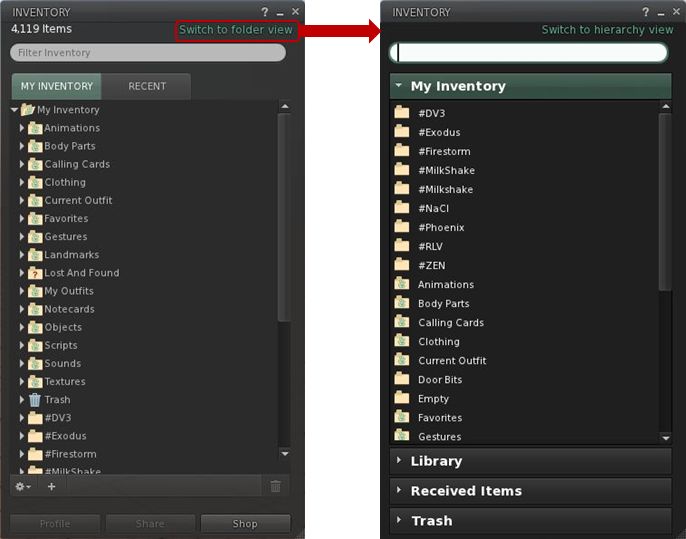Expand the Clothing folder in hierarchy view
The width and height of the screenshot is (686, 539).
pyautogui.click(x=22, y=183)
